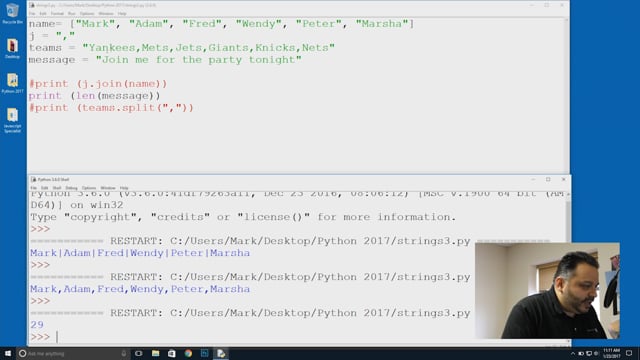Open the Help menu in the Python Shell

[x=124, y=188]
